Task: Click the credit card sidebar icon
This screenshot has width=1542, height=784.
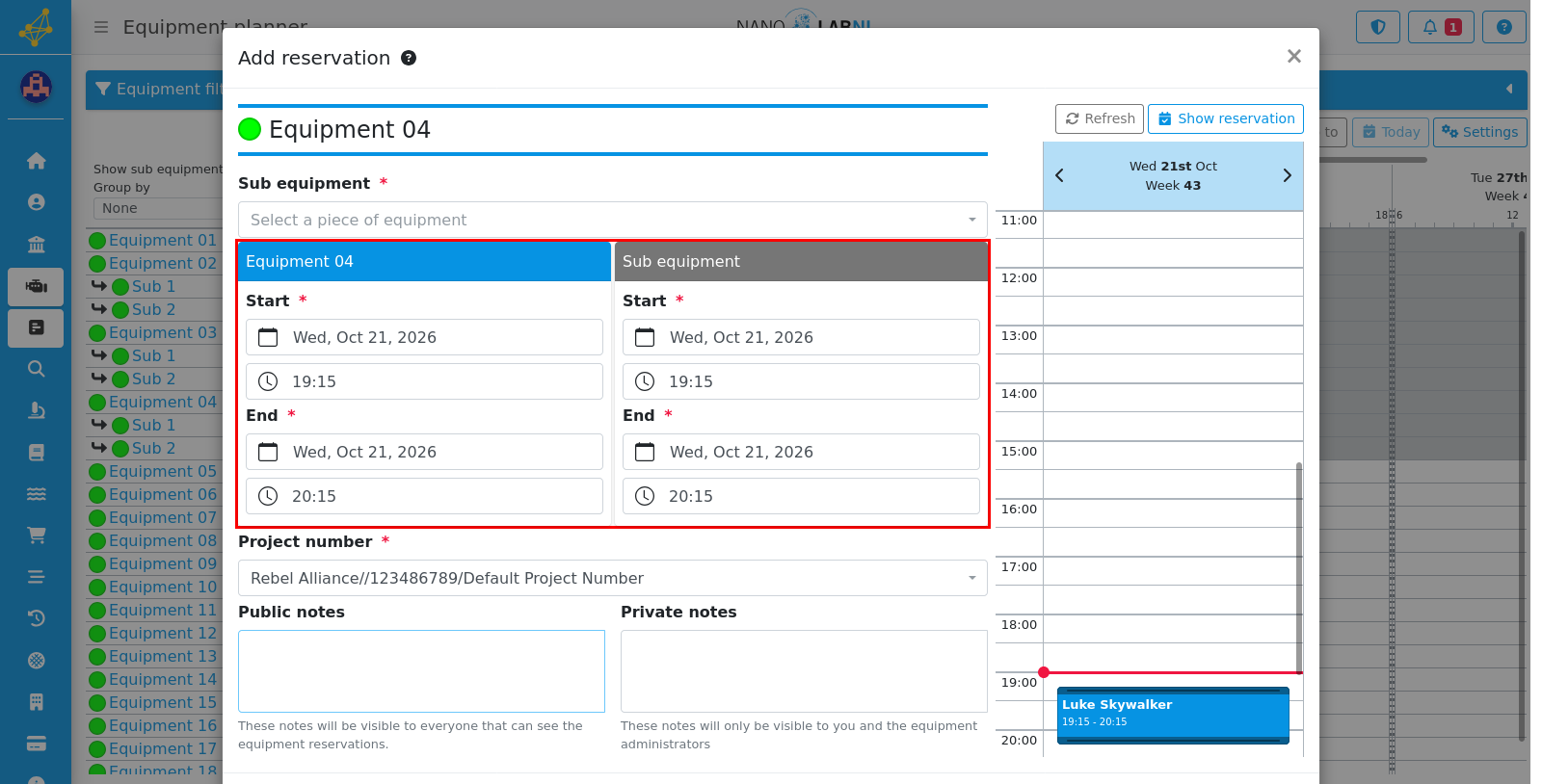Action: [x=36, y=744]
